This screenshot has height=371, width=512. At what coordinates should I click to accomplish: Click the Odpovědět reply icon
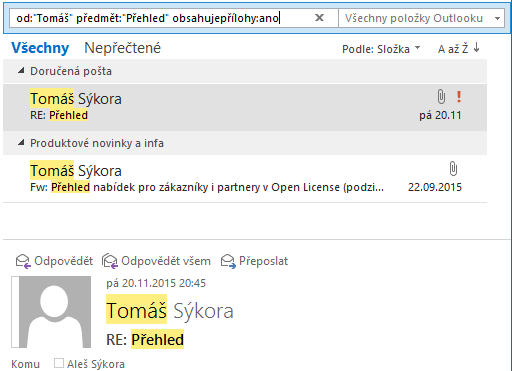point(23,261)
